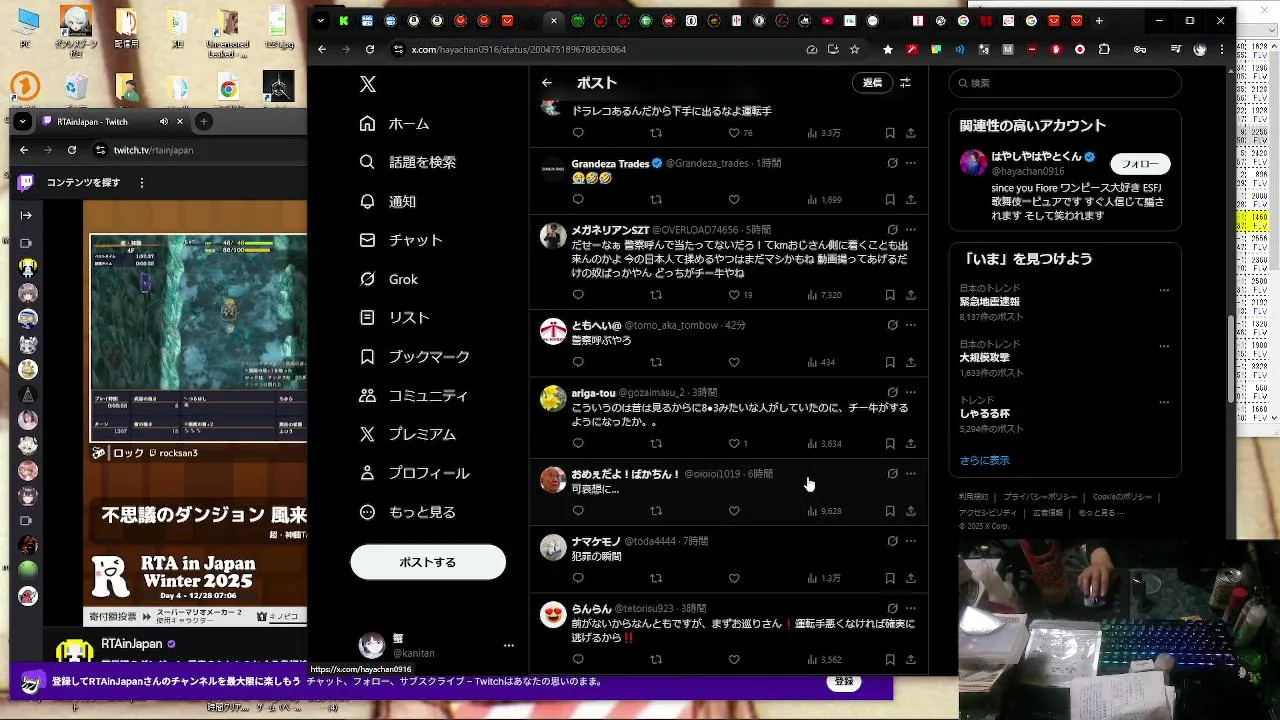
Task: Like the ariga-tou post
Action: [x=734, y=443]
